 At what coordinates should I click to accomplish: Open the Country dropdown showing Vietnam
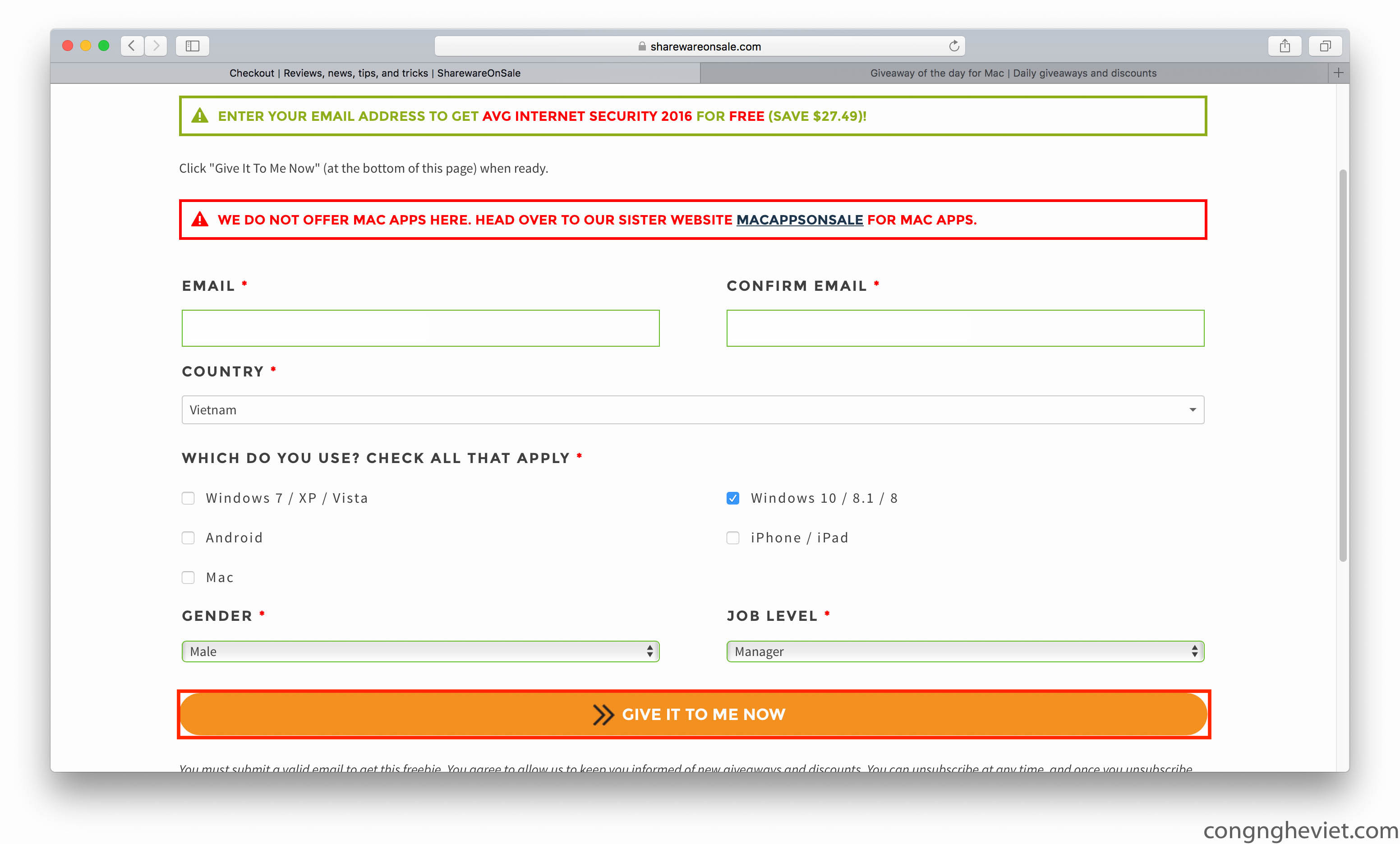click(693, 410)
